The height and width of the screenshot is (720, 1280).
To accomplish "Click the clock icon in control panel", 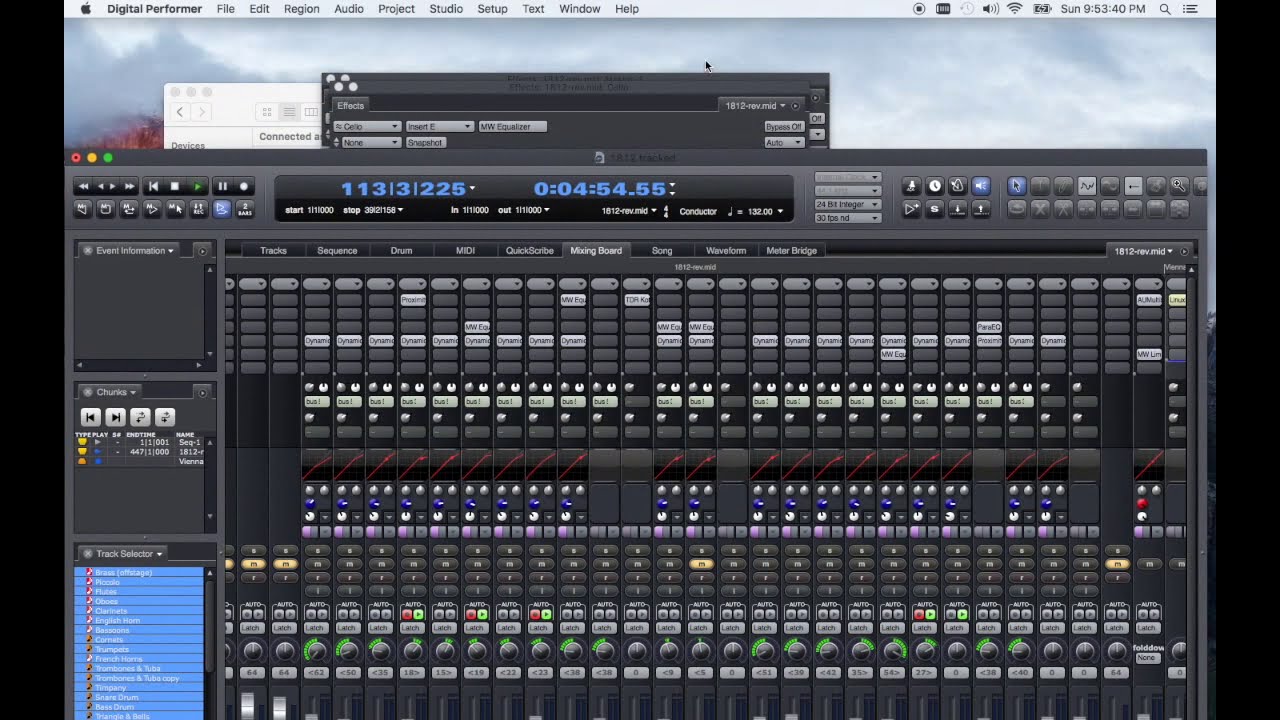I will coord(934,186).
